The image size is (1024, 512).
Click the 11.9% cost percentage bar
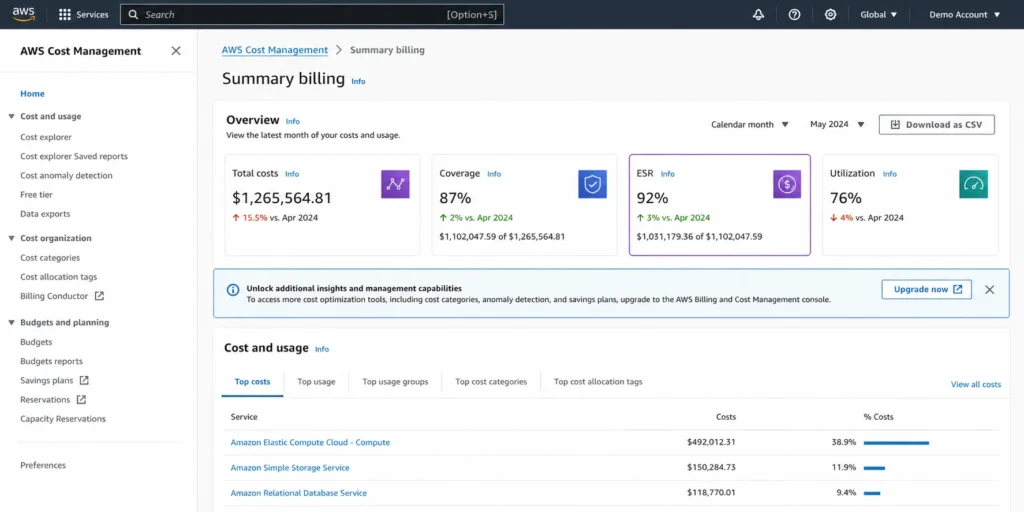point(874,468)
